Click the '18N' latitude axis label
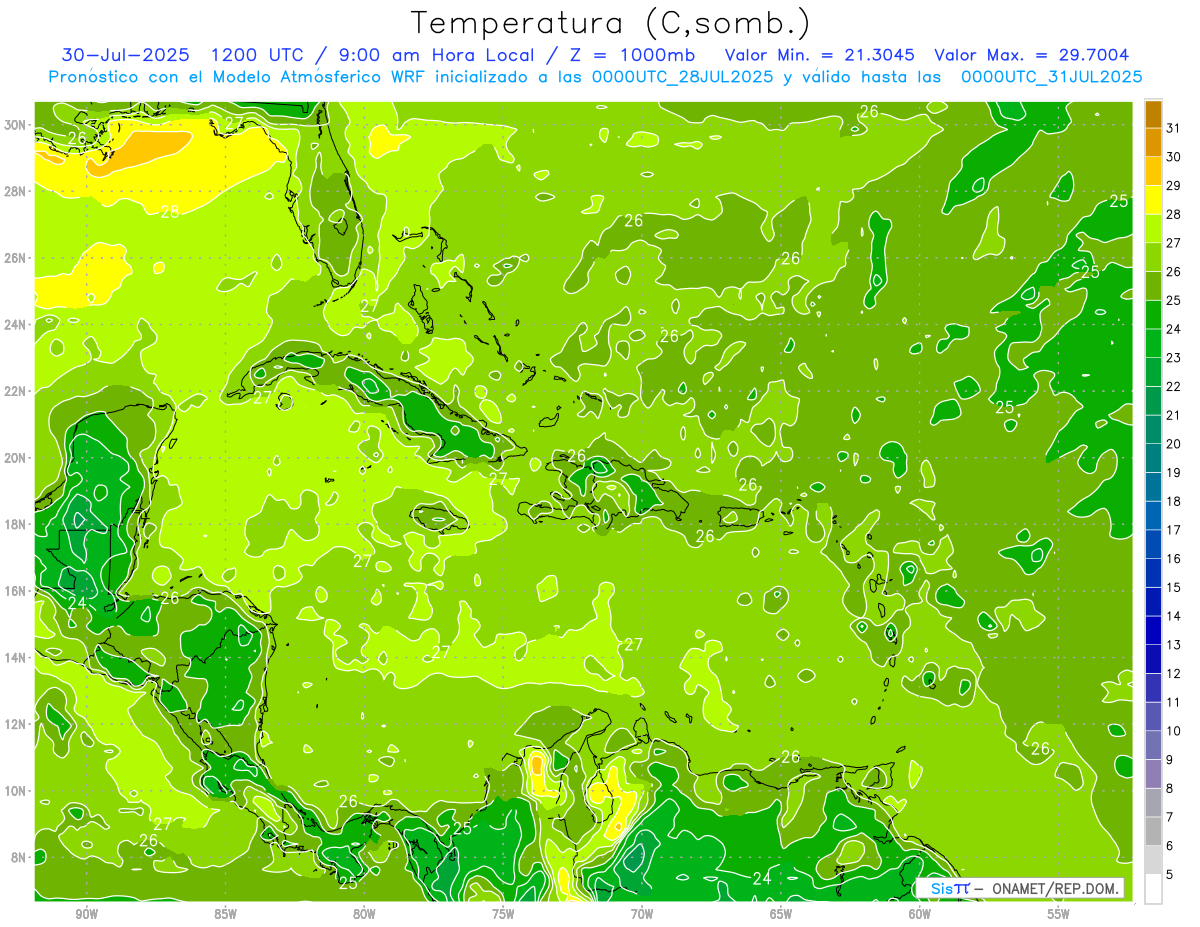 15,524
